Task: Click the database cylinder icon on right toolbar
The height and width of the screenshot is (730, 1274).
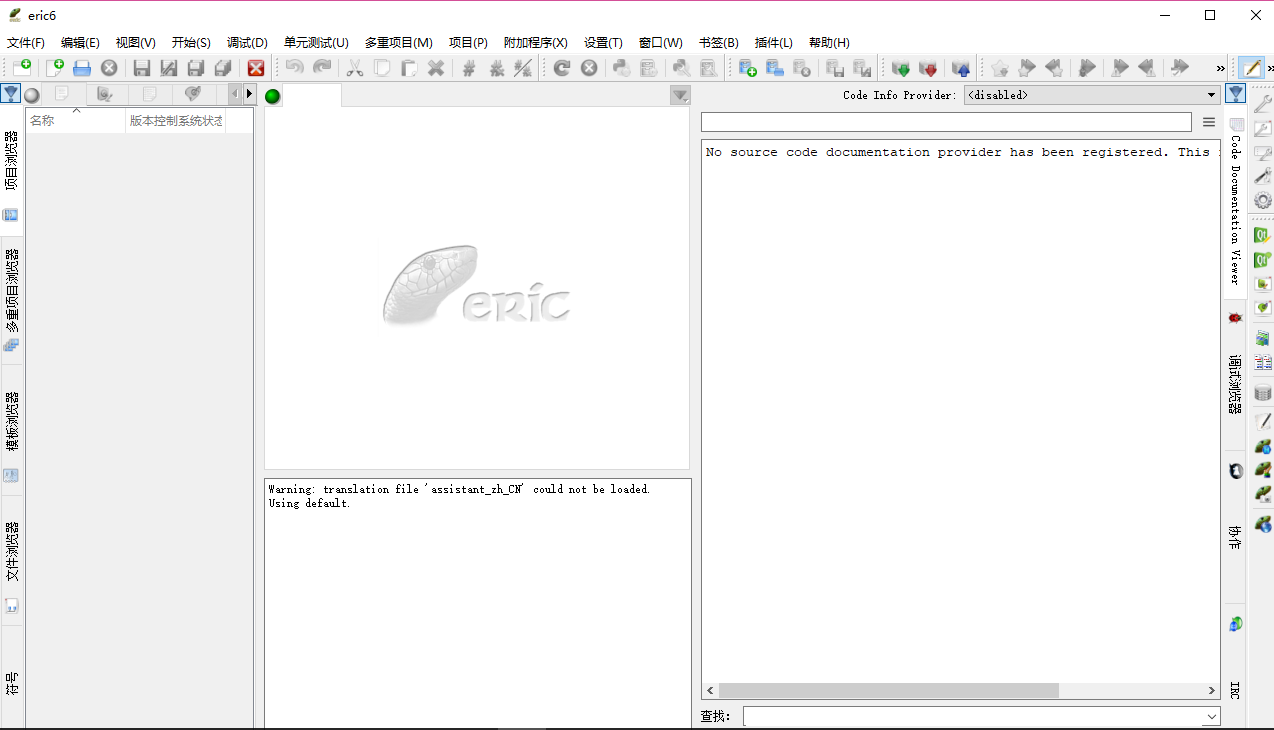Action: (1263, 393)
